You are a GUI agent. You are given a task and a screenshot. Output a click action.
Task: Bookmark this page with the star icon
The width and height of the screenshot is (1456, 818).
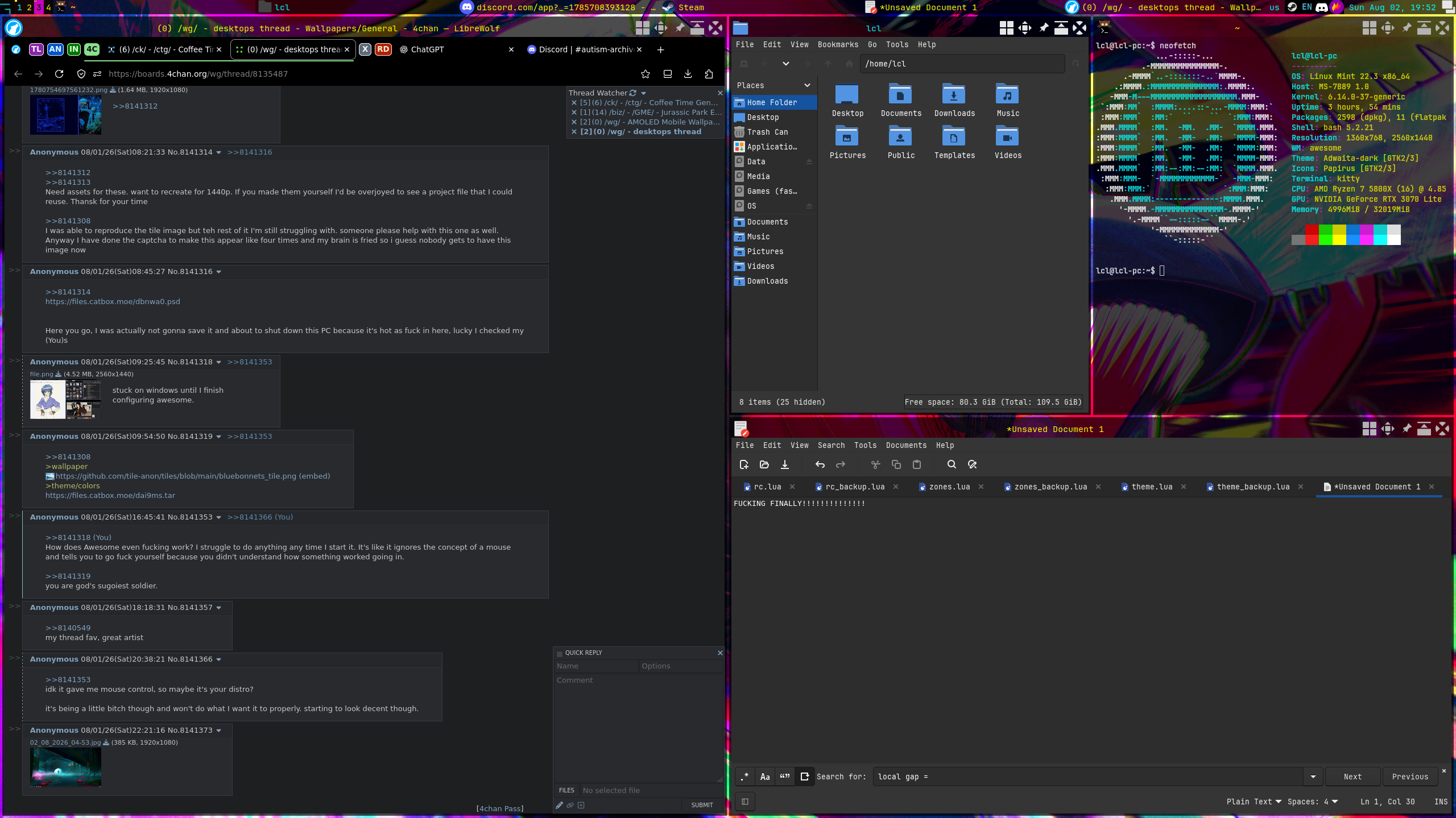coord(646,74)
